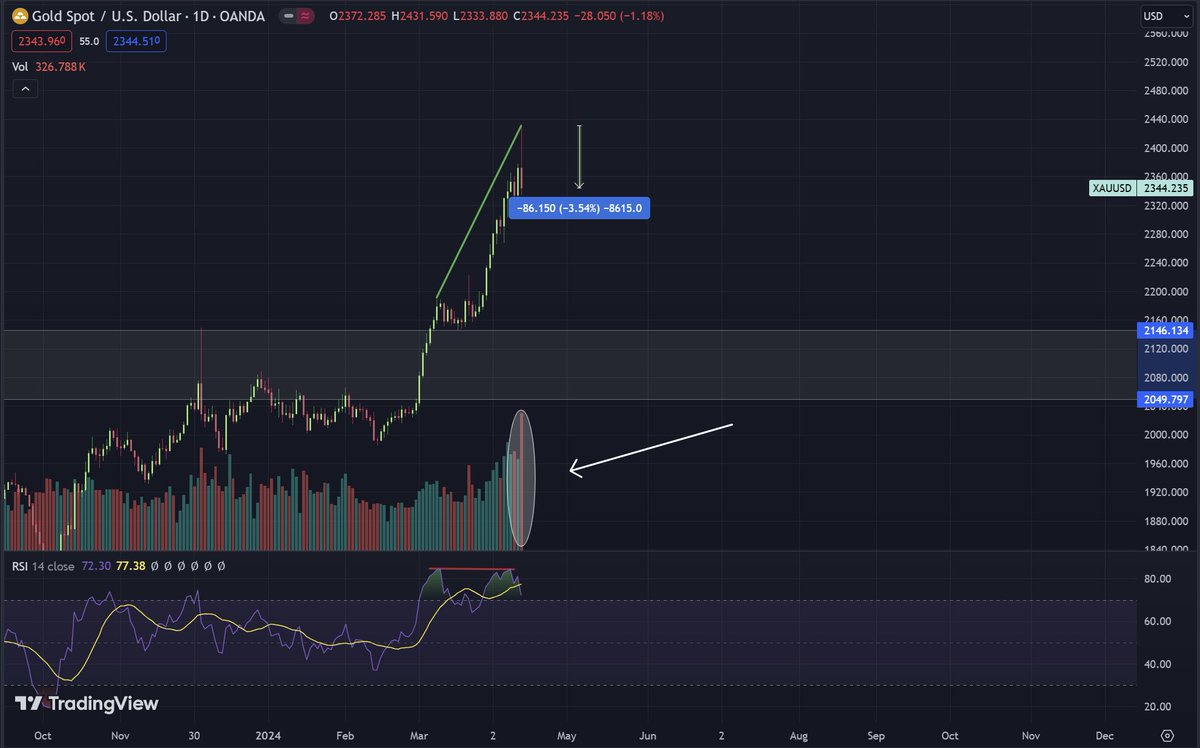The height and width of the screenshot is (748, 1200).
Task: Click the red sell price 2343.96 button
Action: click(40, 41)
